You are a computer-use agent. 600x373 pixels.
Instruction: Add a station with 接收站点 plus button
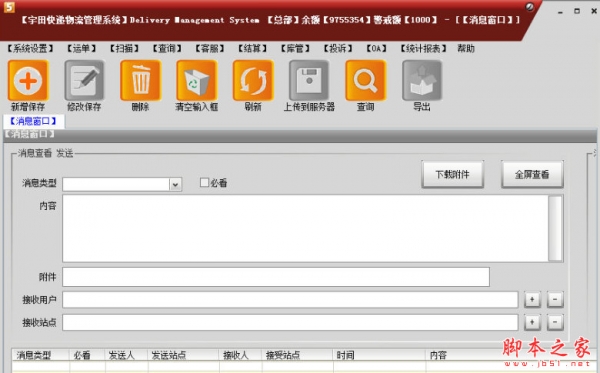point(532,322)
